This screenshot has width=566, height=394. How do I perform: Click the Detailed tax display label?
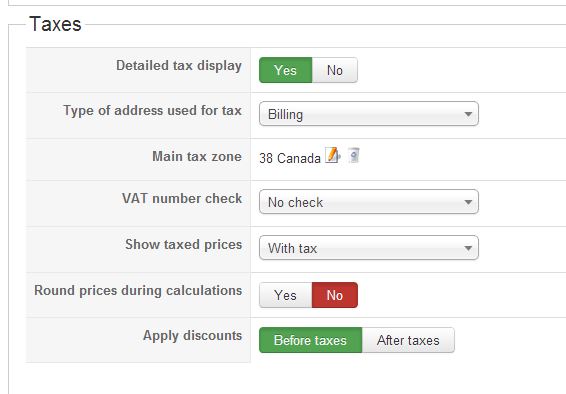pos(179,66)
